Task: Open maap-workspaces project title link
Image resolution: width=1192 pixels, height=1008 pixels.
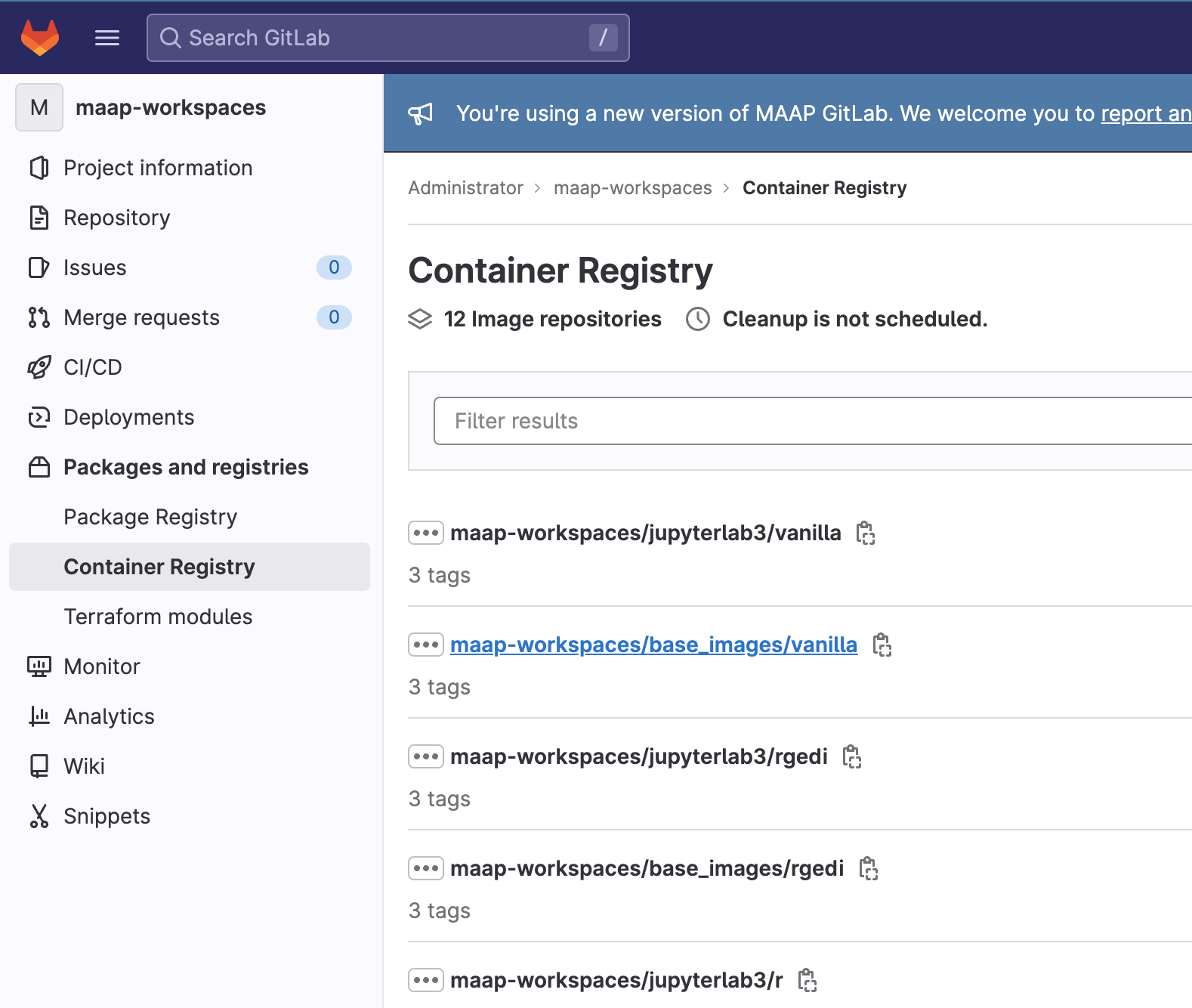Action: [x=171, y=107]
